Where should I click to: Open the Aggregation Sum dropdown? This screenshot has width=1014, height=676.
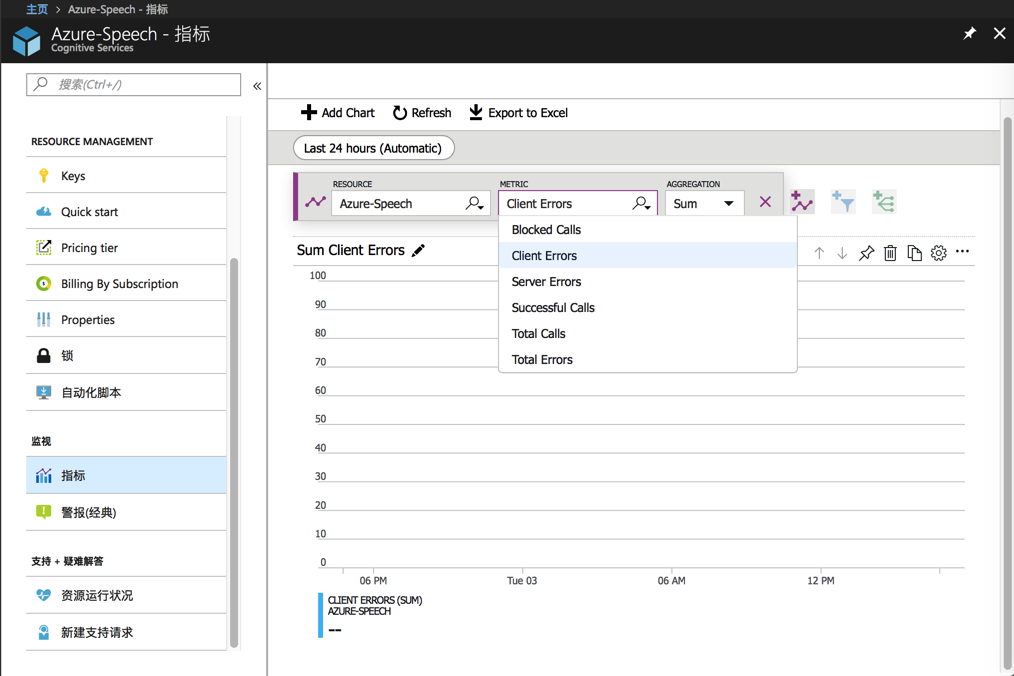point(704,203)
